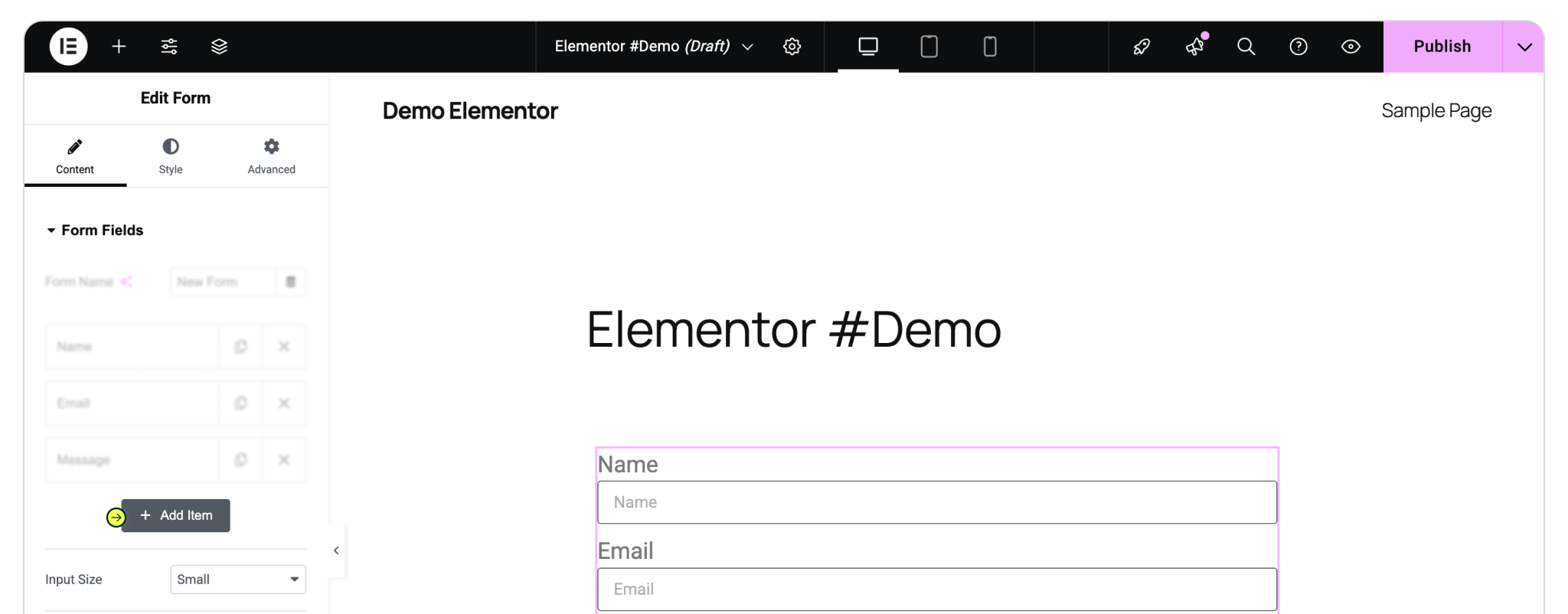Open page settings gear icon

[792, 47]
